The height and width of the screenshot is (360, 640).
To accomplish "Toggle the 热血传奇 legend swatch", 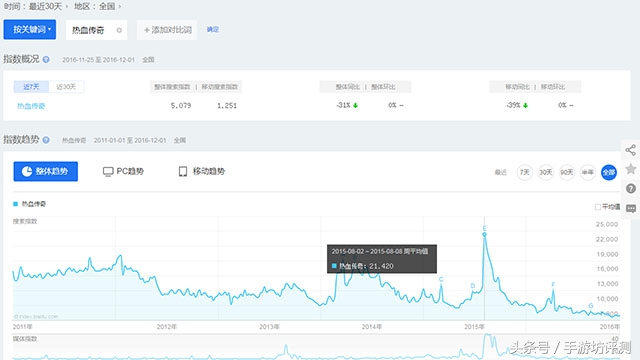I will tap(16, 204).
